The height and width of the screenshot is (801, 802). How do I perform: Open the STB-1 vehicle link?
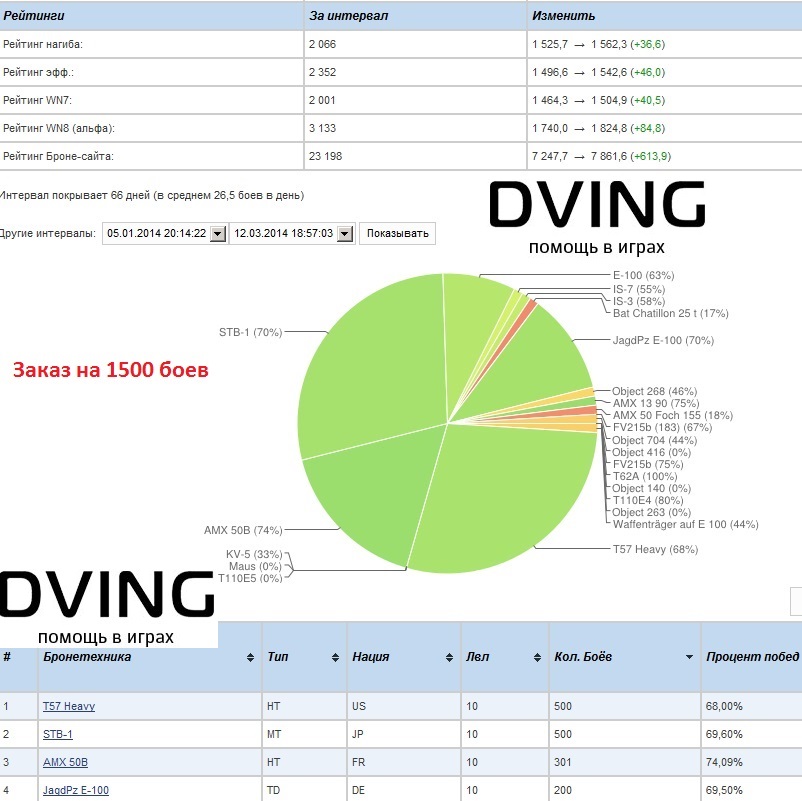pyautogui.click(x=57, y=734)
